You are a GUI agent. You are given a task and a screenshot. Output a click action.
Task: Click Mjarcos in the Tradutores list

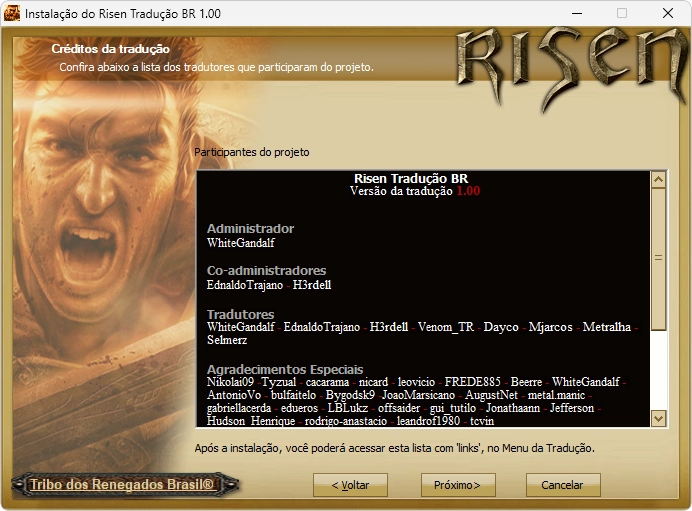550,327
